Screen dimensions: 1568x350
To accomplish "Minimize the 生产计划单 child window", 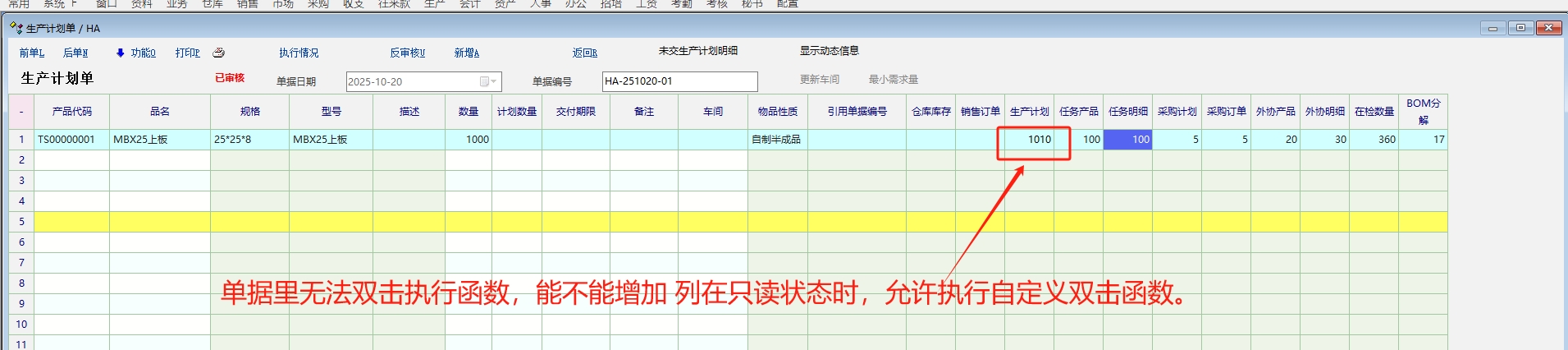I will tap(1493, 28).
